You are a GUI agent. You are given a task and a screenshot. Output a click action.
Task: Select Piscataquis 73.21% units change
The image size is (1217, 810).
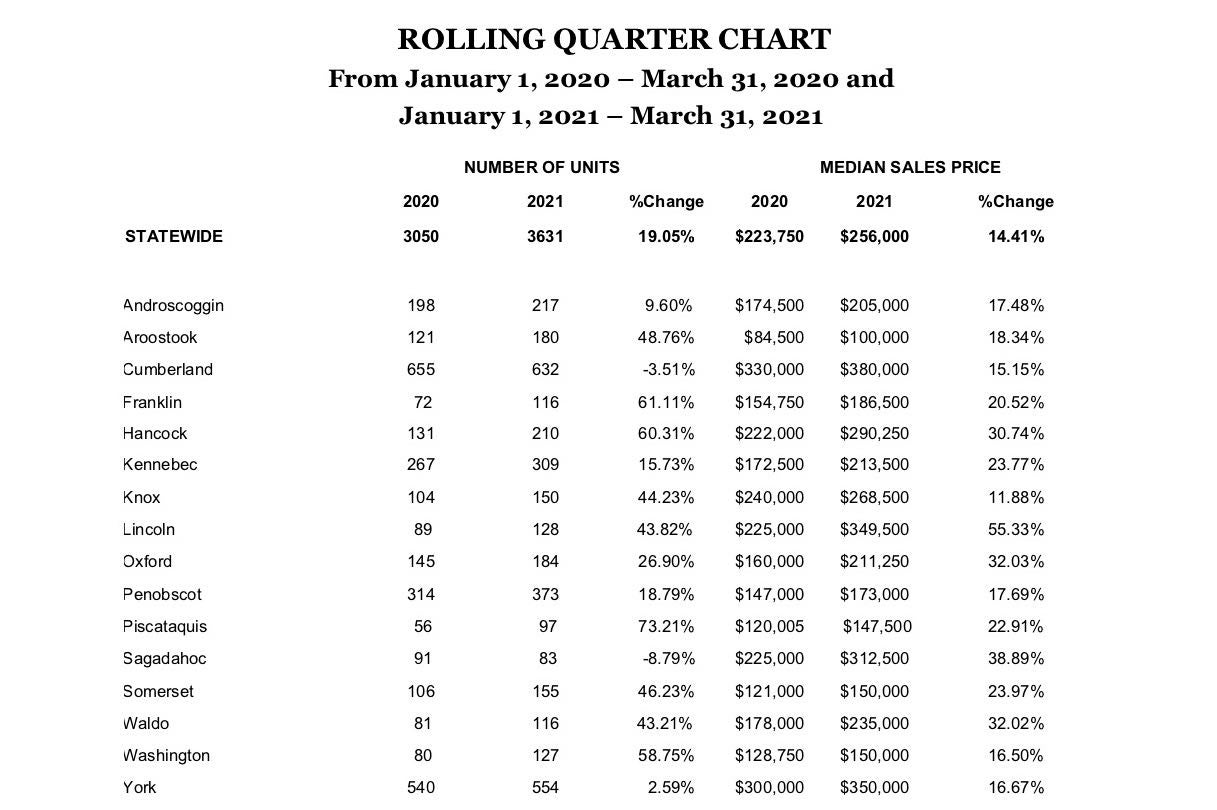(666, 627)
